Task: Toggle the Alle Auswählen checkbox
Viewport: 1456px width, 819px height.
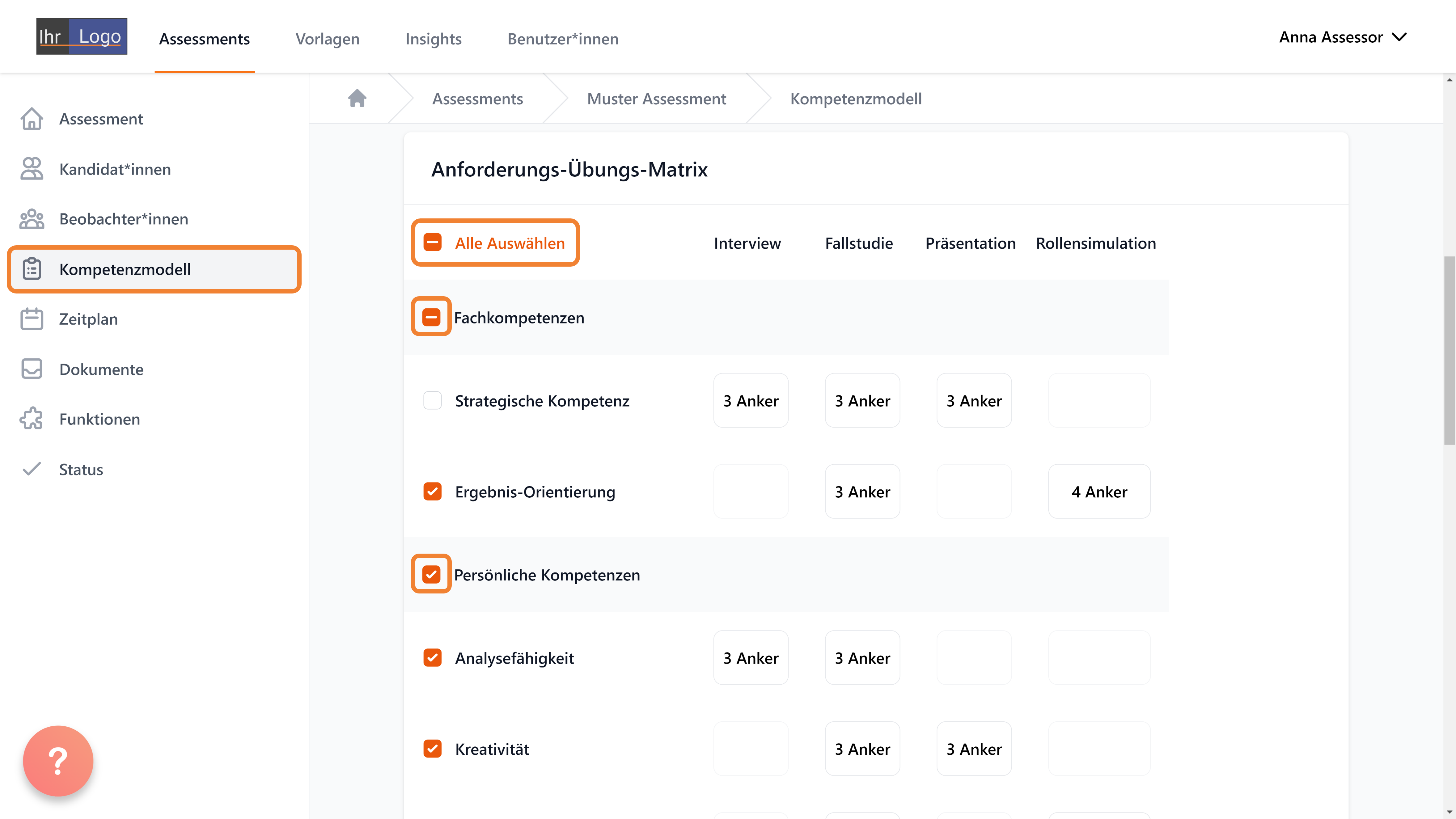Action: (432, 243)
